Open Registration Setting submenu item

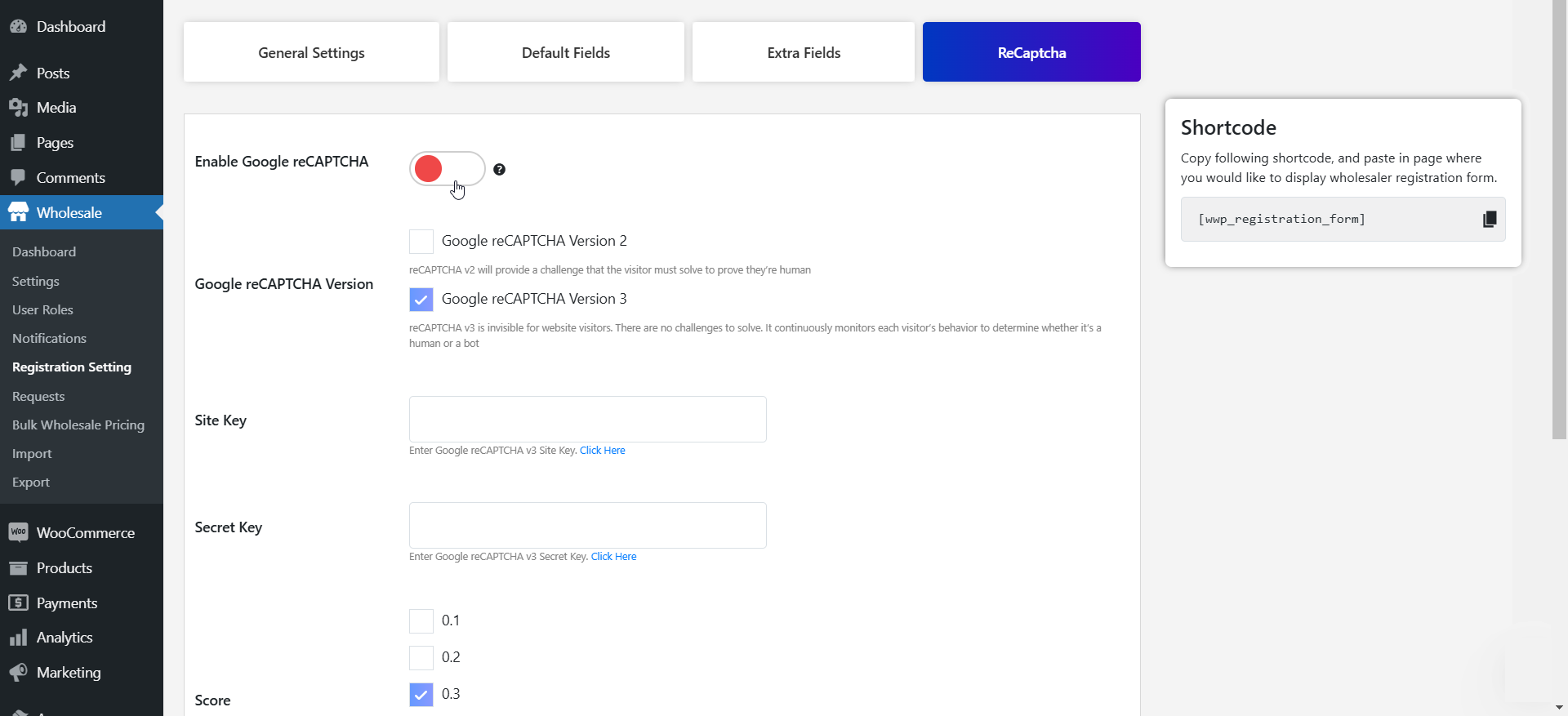(x=72, y=367)
